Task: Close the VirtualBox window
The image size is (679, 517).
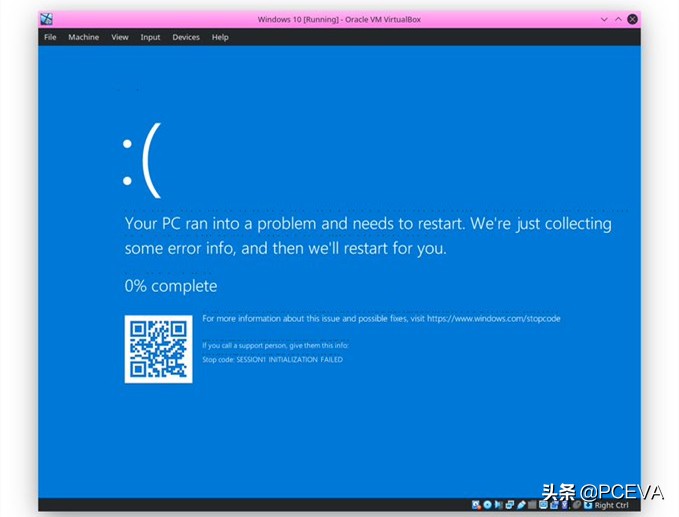Action: 633,19
